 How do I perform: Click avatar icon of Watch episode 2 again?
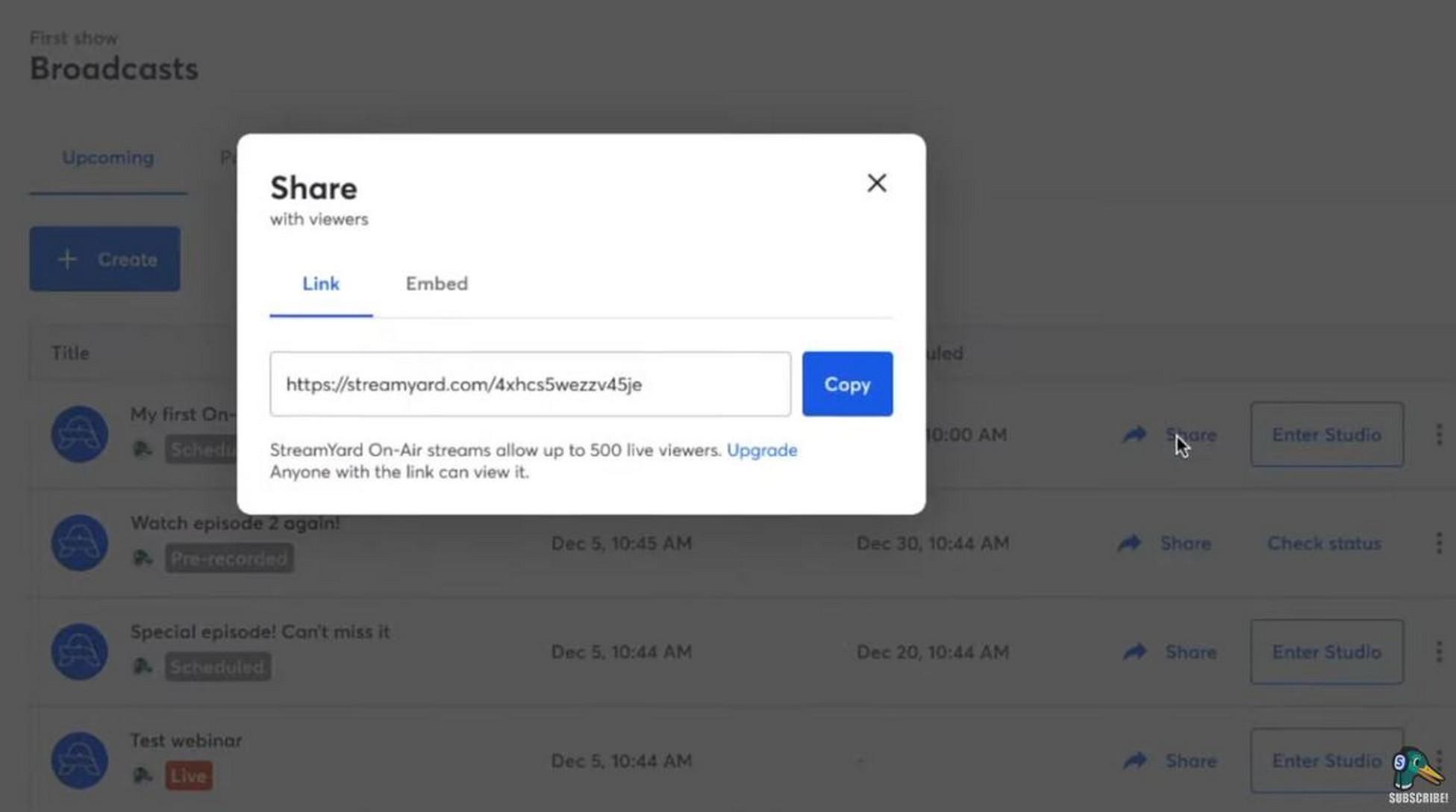point(79,543)
